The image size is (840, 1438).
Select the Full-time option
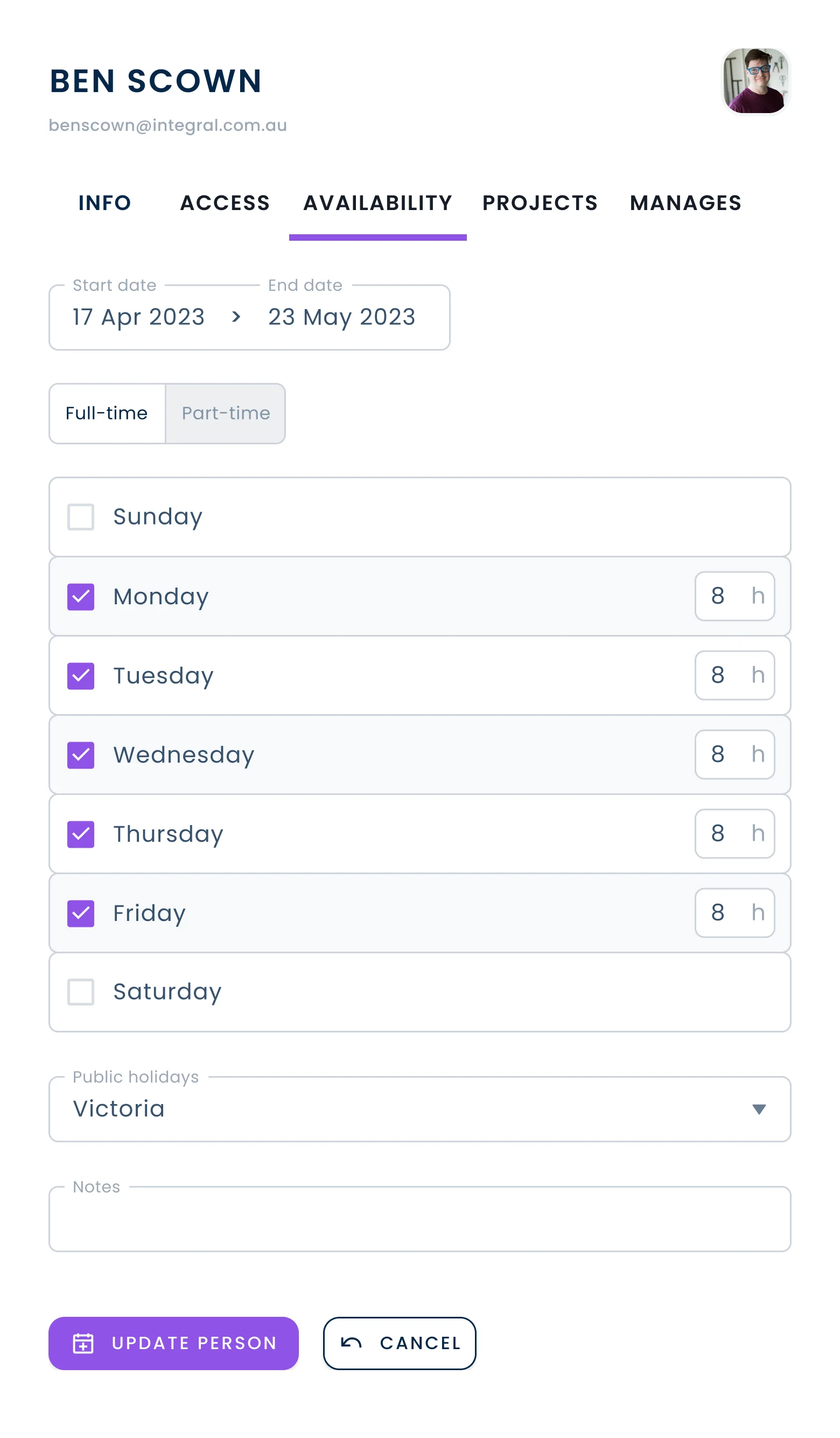tap(107, 414)
